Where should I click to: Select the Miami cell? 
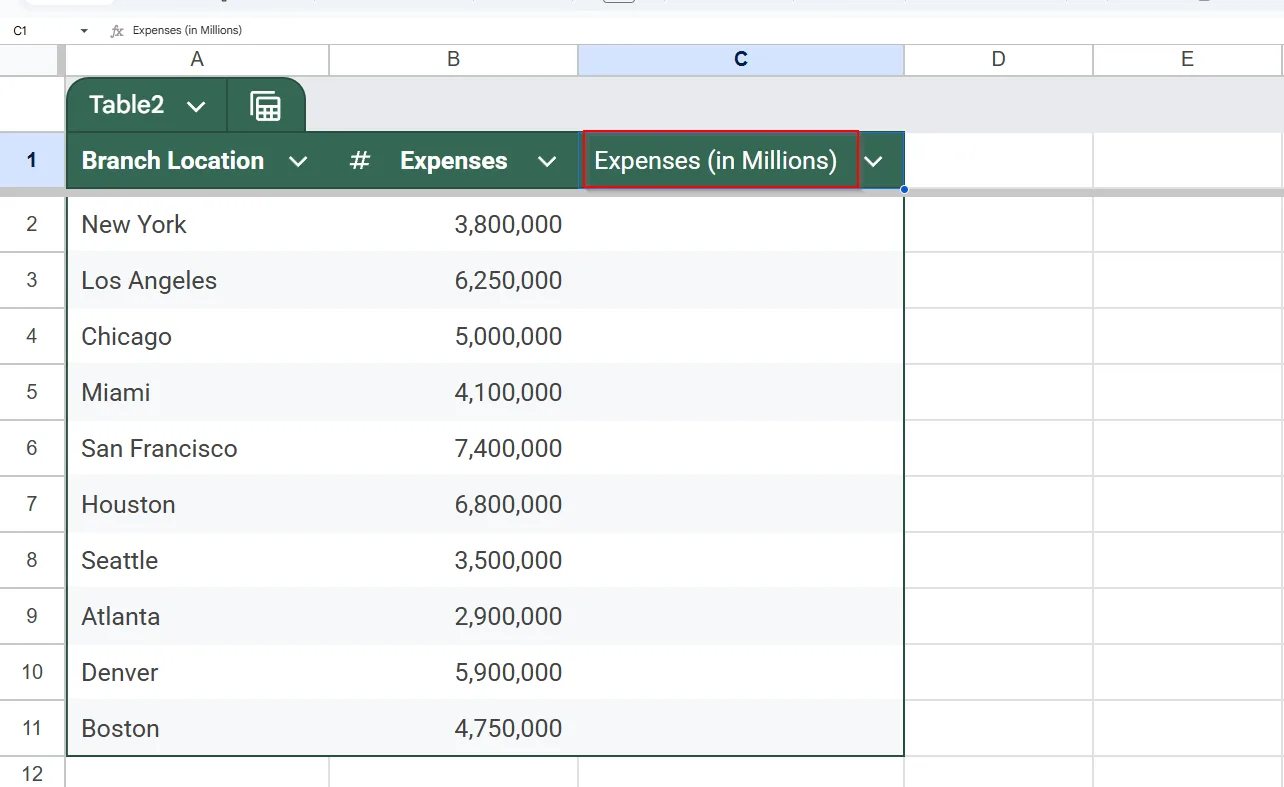coord(197,392)
